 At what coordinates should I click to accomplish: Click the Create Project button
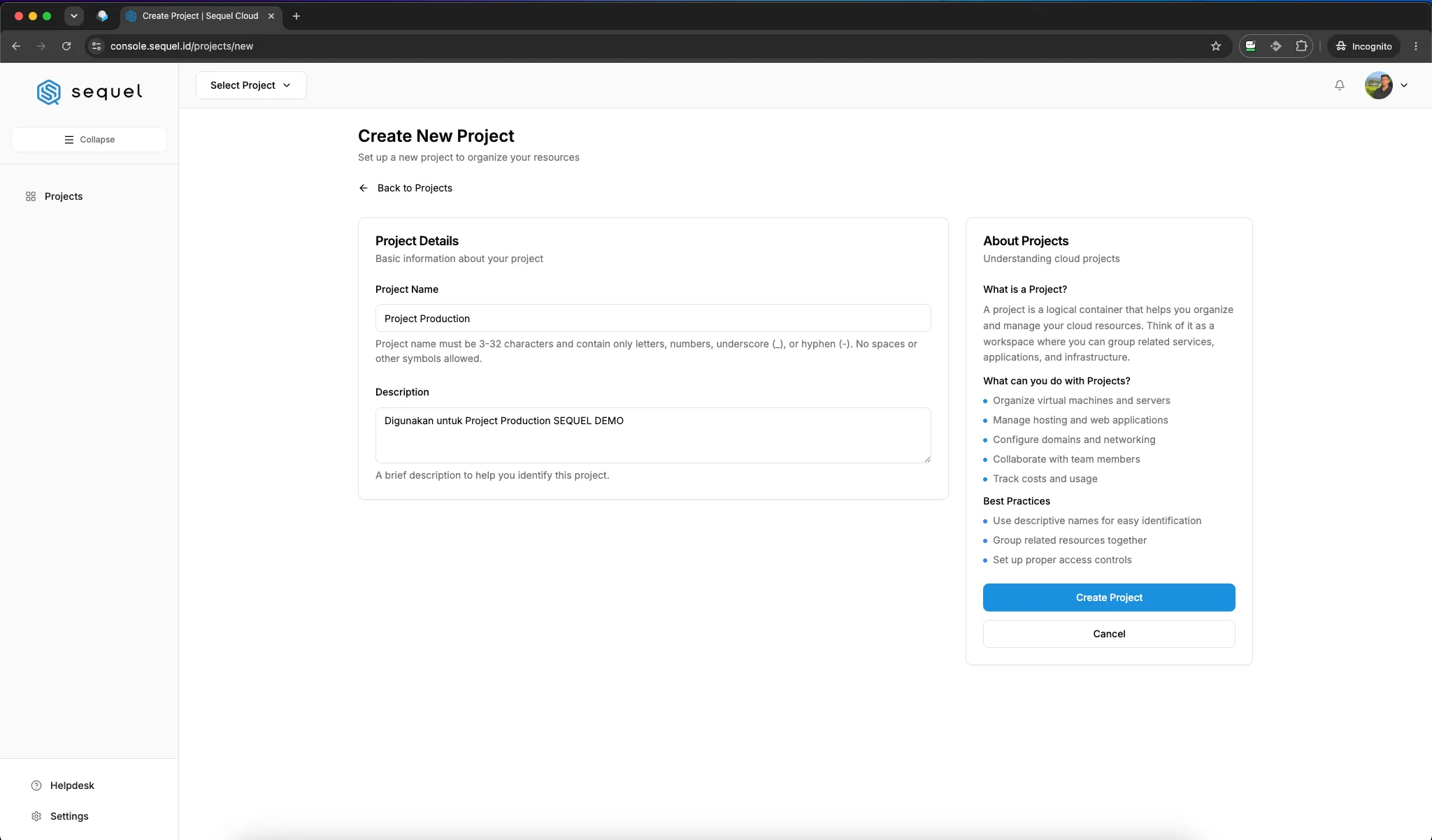pos(1109,598)
